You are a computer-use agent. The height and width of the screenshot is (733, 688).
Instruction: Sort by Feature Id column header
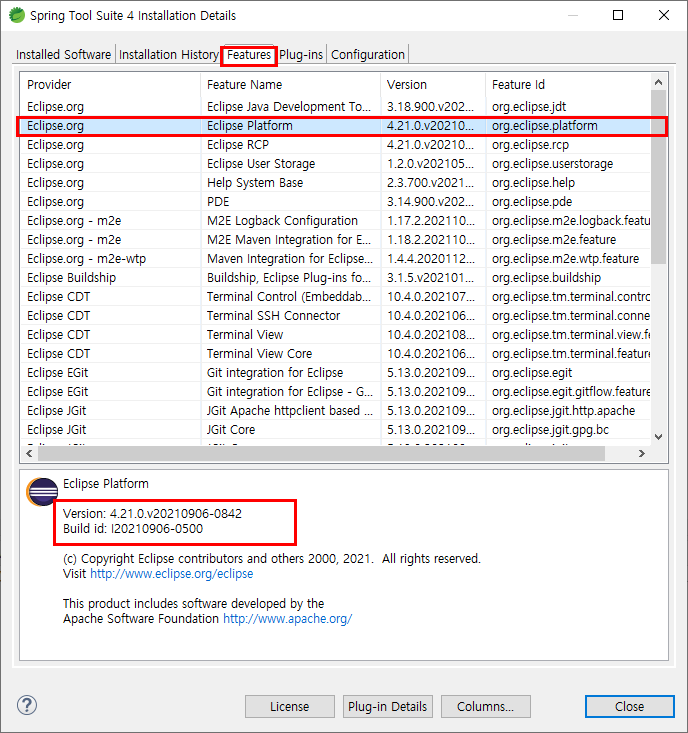[x=568, y=85]
